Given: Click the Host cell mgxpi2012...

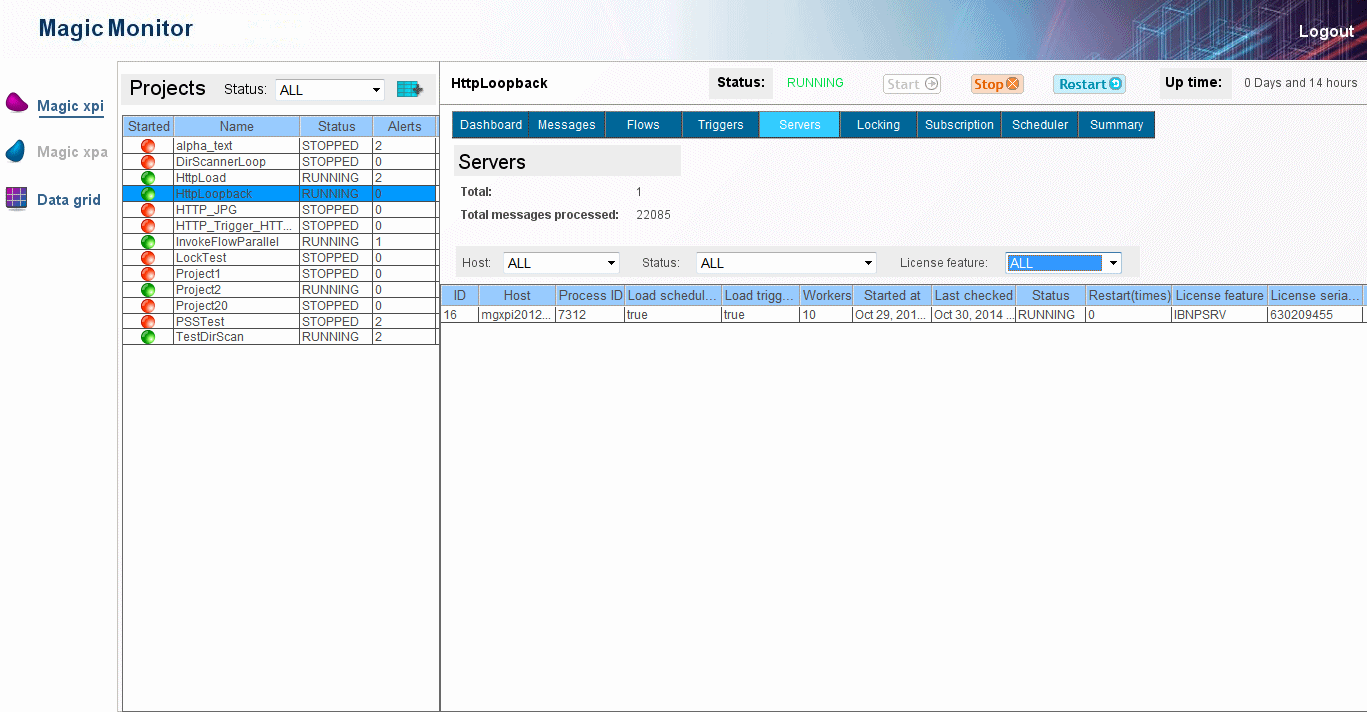Looking at the screenshot, I should point(517,315).
